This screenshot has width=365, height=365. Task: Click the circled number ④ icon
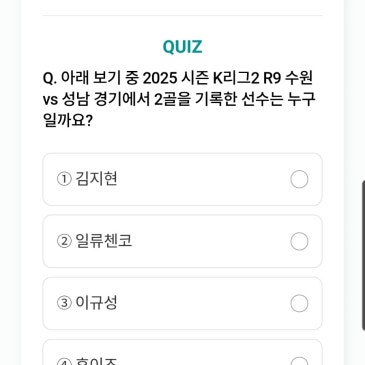coord(64,362)
